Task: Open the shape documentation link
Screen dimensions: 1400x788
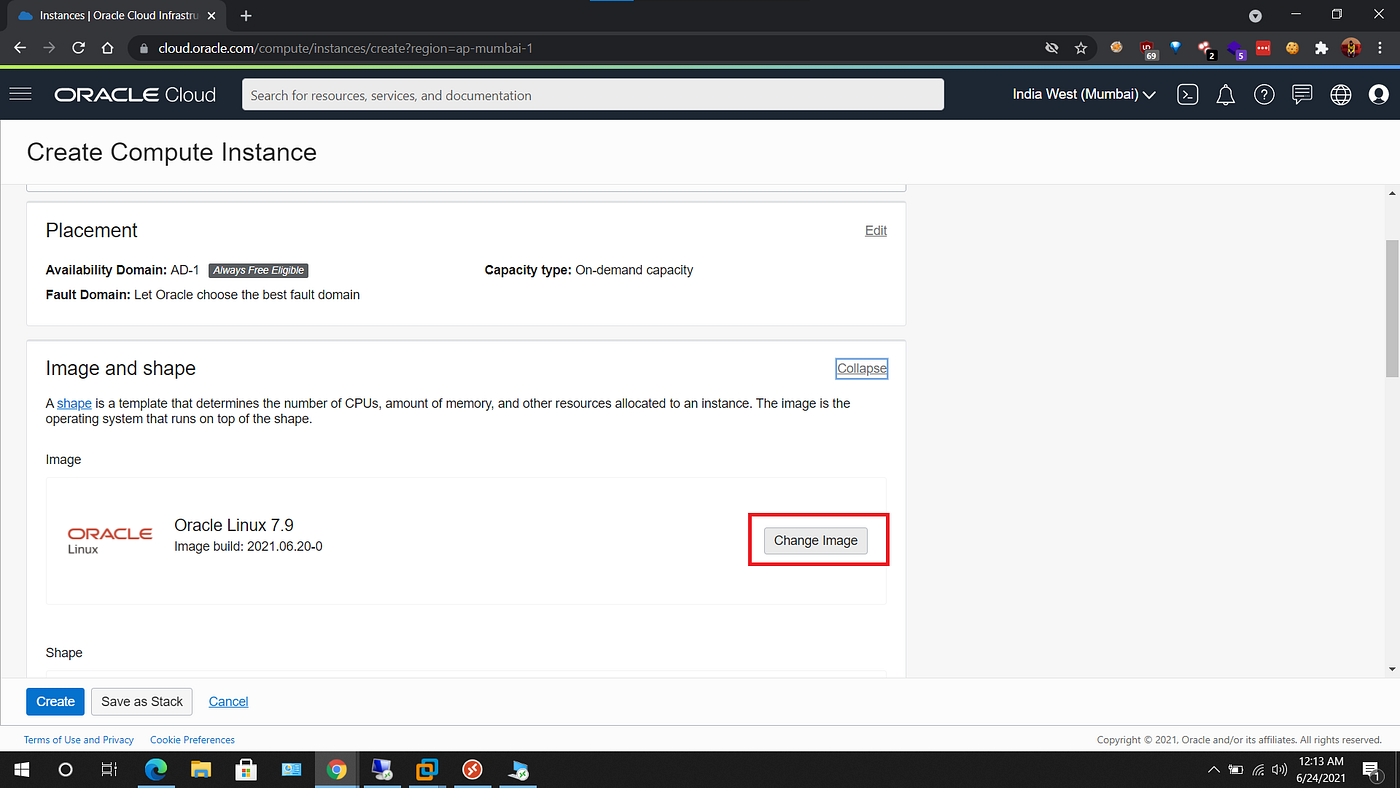Action: point(74,403)
